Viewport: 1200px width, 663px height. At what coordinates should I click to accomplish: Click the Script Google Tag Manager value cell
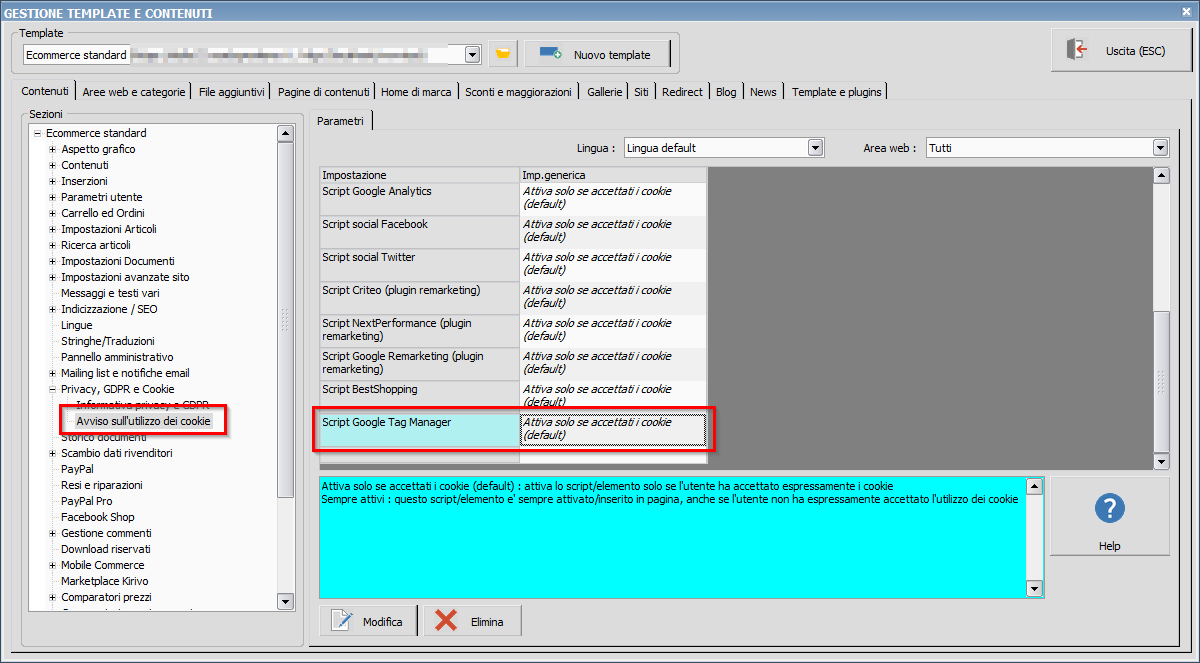(x=613, y=430)
